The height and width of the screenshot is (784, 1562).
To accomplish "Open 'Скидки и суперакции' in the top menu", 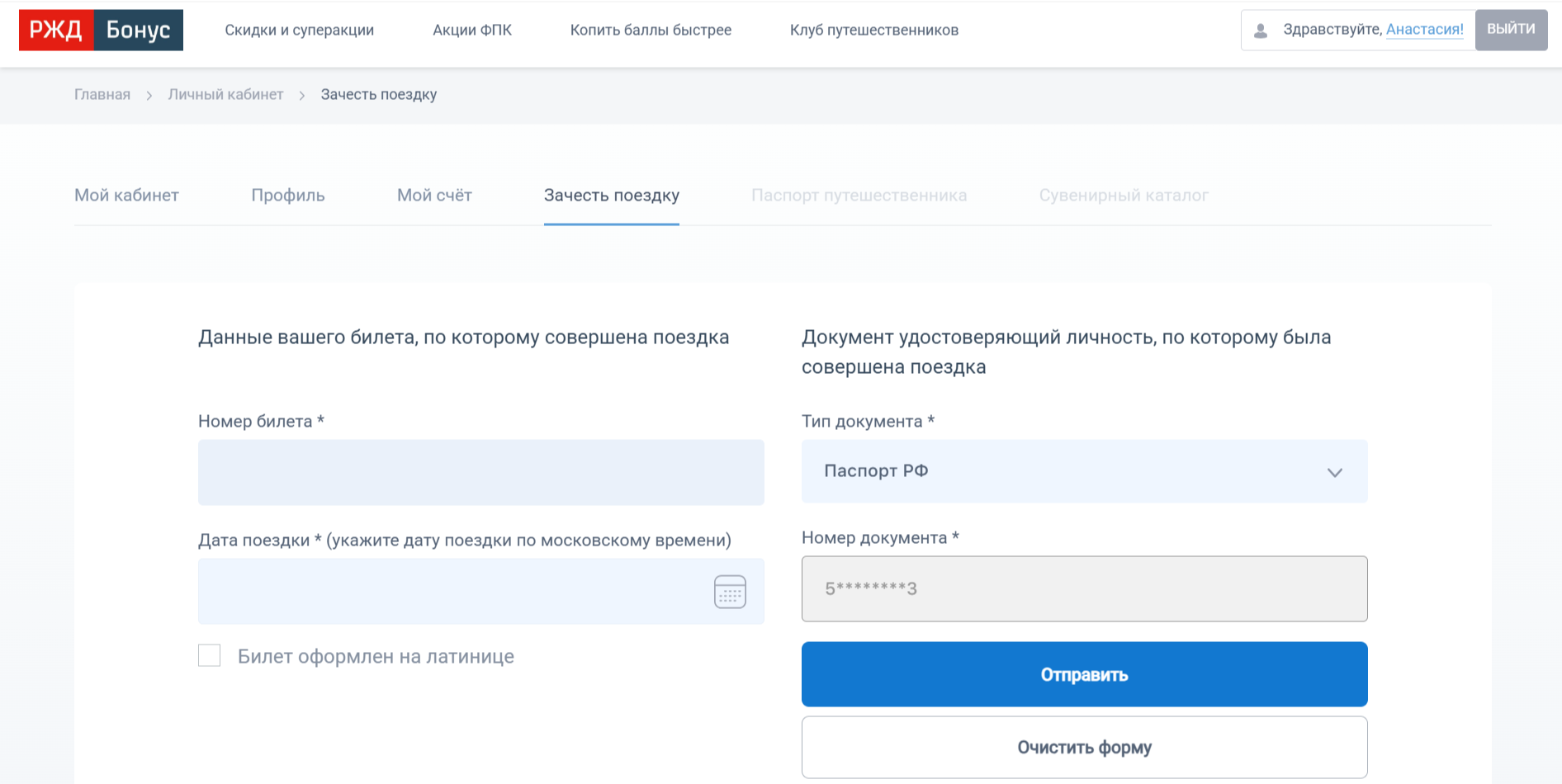I will coord(299,31).
